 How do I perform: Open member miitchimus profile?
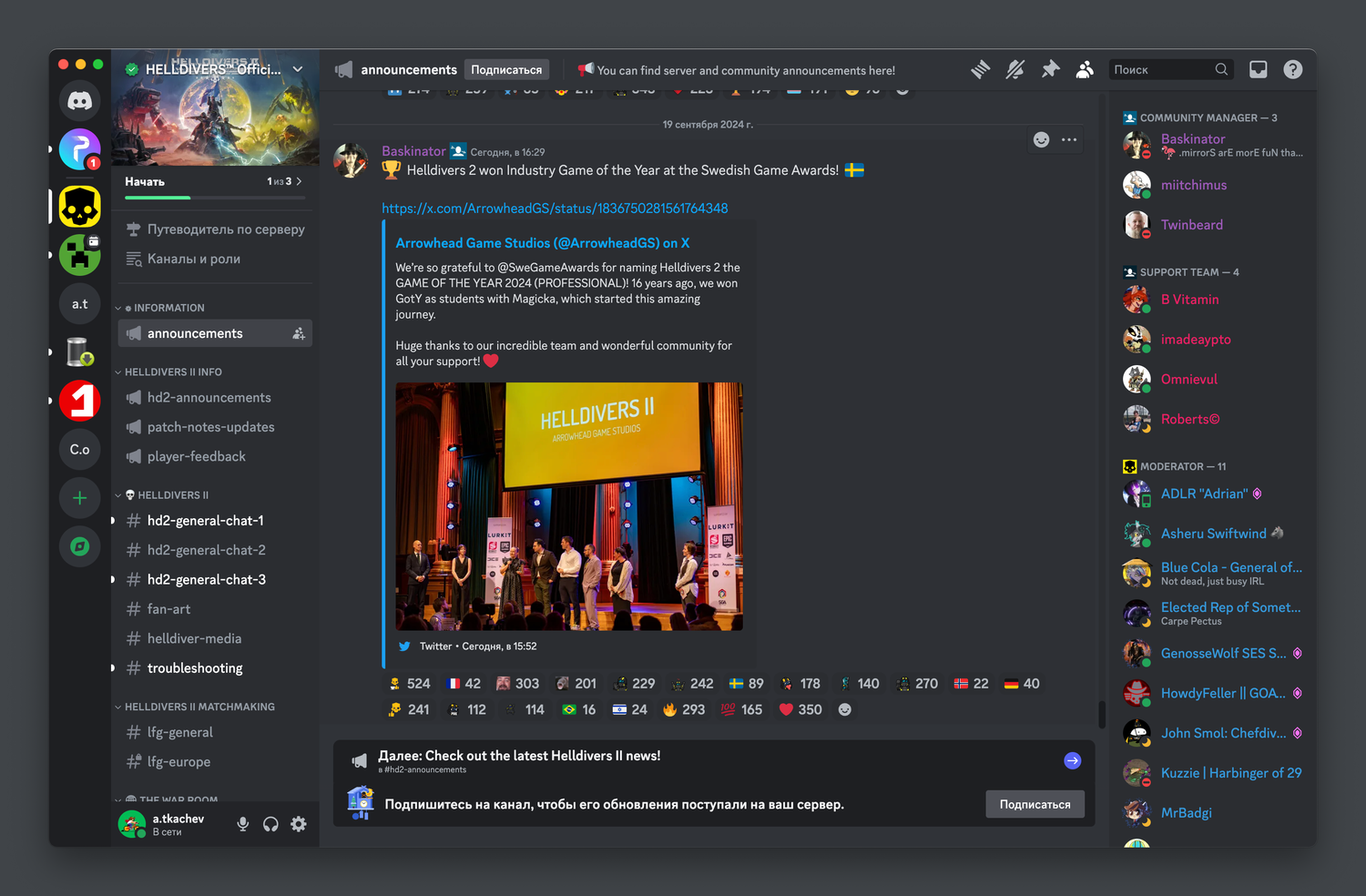pyautogui.click(x=1214, y=185)
